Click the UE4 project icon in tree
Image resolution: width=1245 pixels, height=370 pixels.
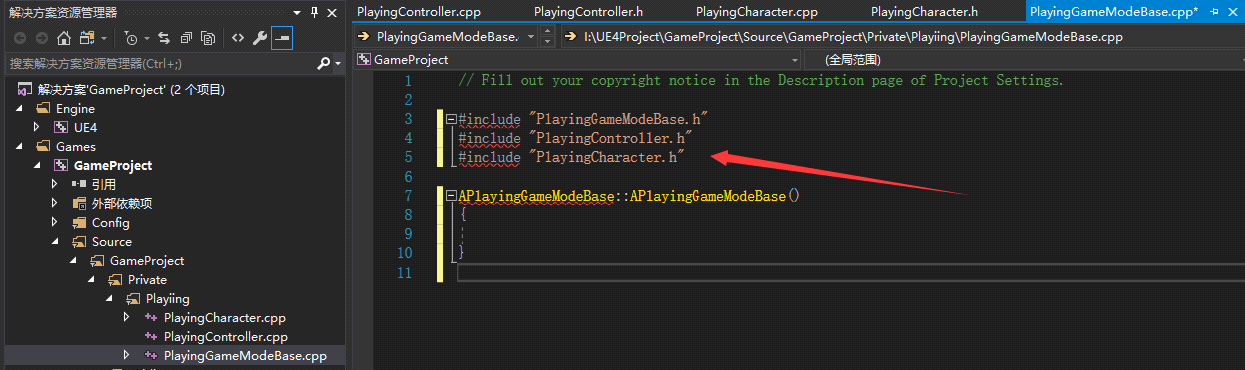pos(61,127)
